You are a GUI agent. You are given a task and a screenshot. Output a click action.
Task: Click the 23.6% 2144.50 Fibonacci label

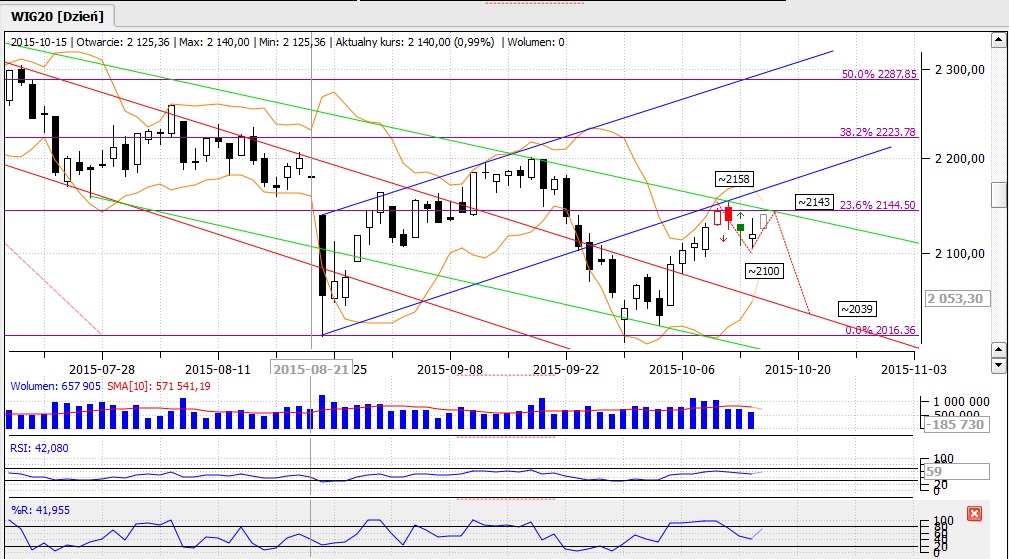click(x=877, y=205)
